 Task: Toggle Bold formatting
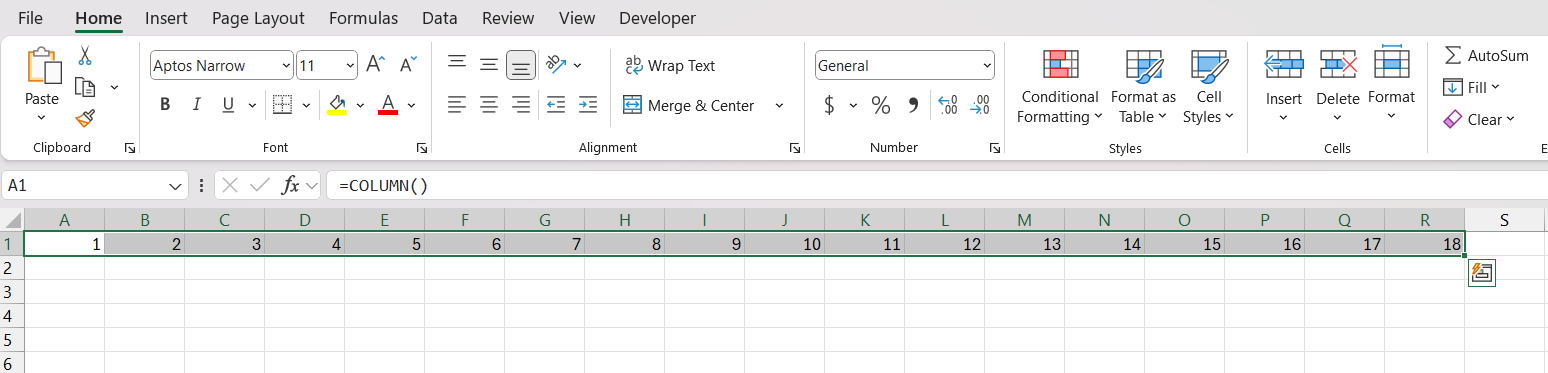[x=165, y=105]
